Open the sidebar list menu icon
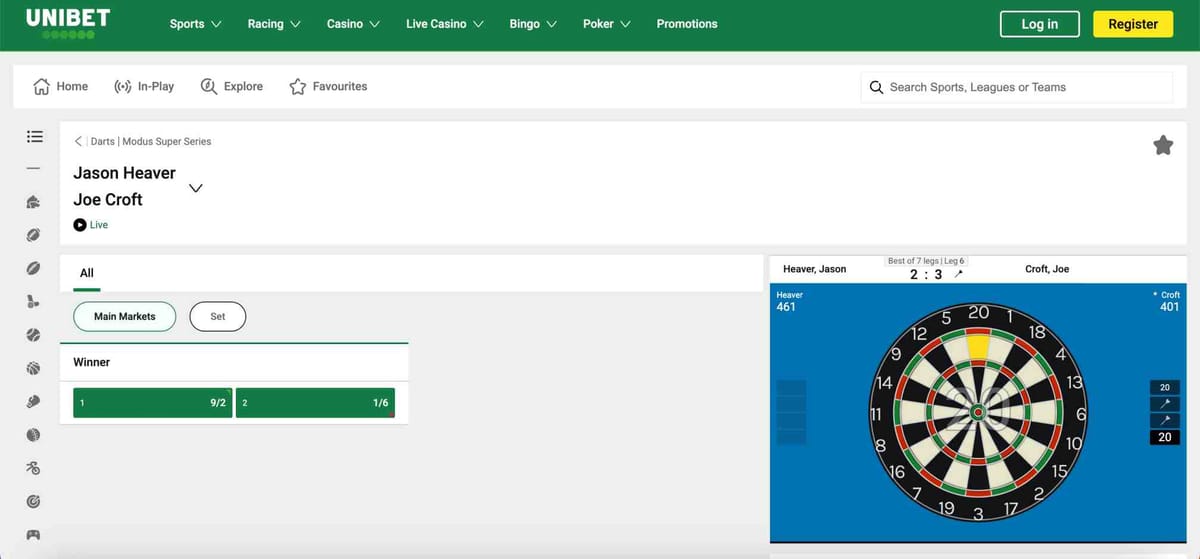Screen dimensions: 1200x559 pos(34,136)
